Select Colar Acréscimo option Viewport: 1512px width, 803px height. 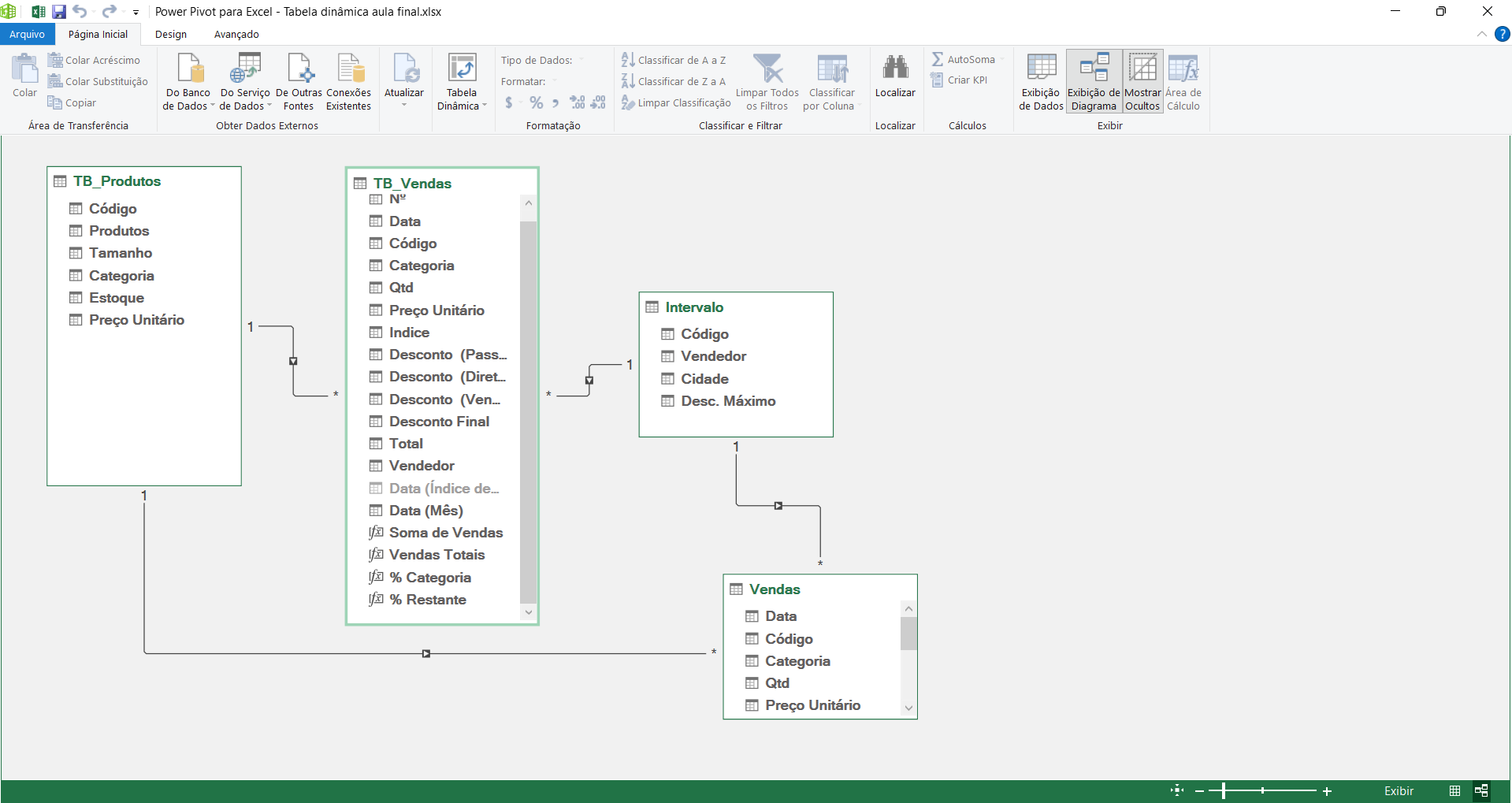(x=94, y=60)
